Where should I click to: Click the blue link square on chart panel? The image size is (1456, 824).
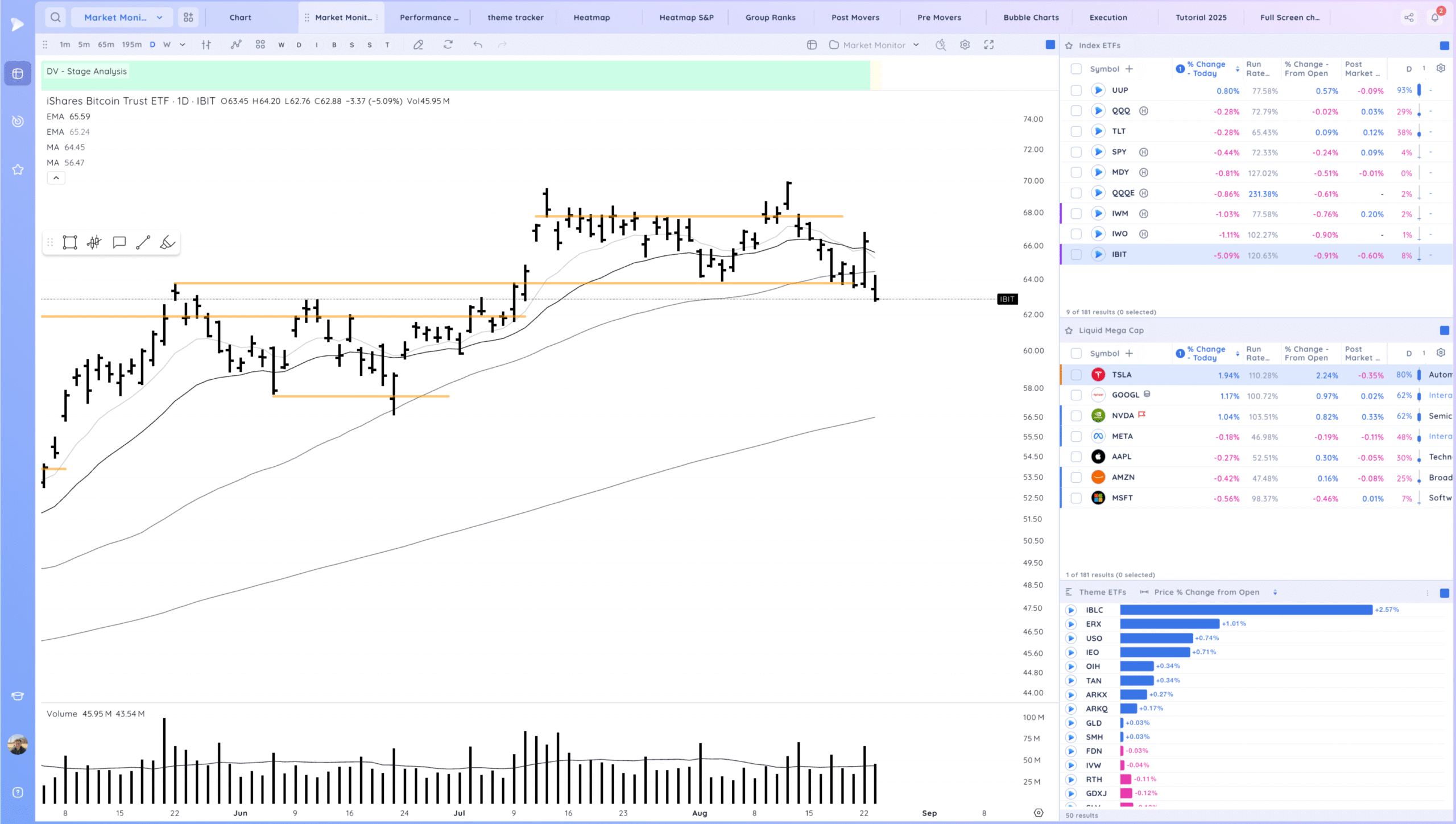1050,44
